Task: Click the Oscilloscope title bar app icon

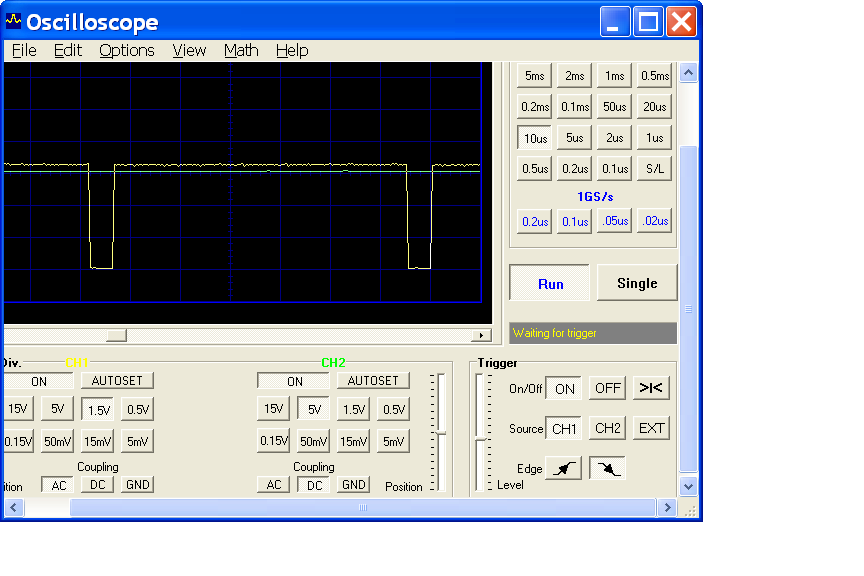Action: click(13, 21)
